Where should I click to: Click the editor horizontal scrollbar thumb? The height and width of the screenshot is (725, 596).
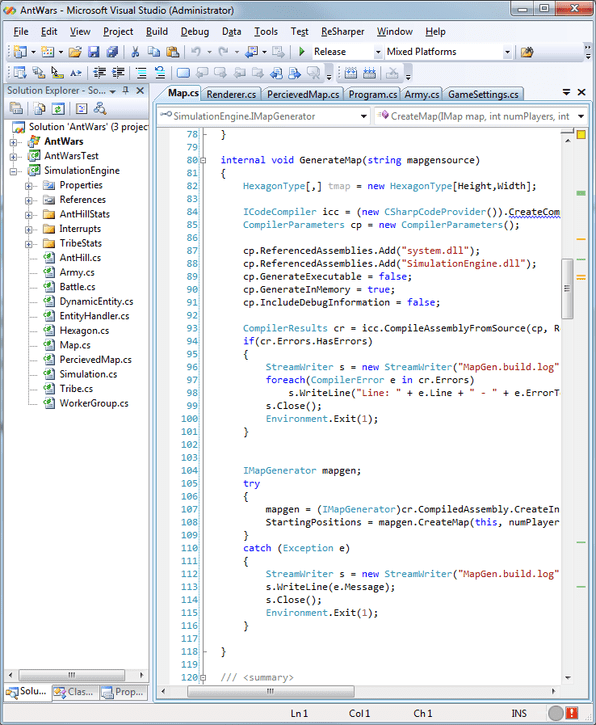point(270,691)
